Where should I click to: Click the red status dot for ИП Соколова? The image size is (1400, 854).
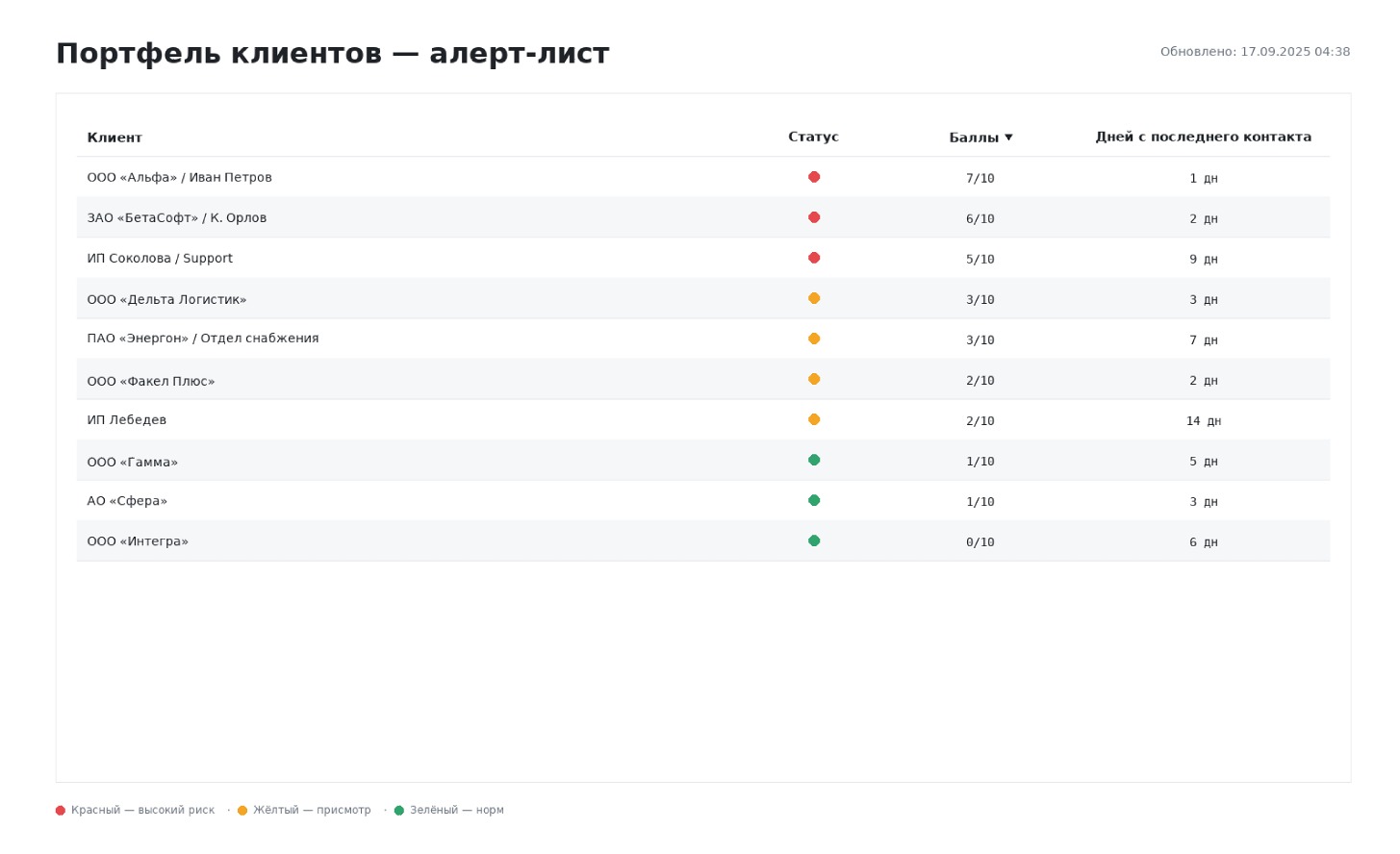[814, 257]
